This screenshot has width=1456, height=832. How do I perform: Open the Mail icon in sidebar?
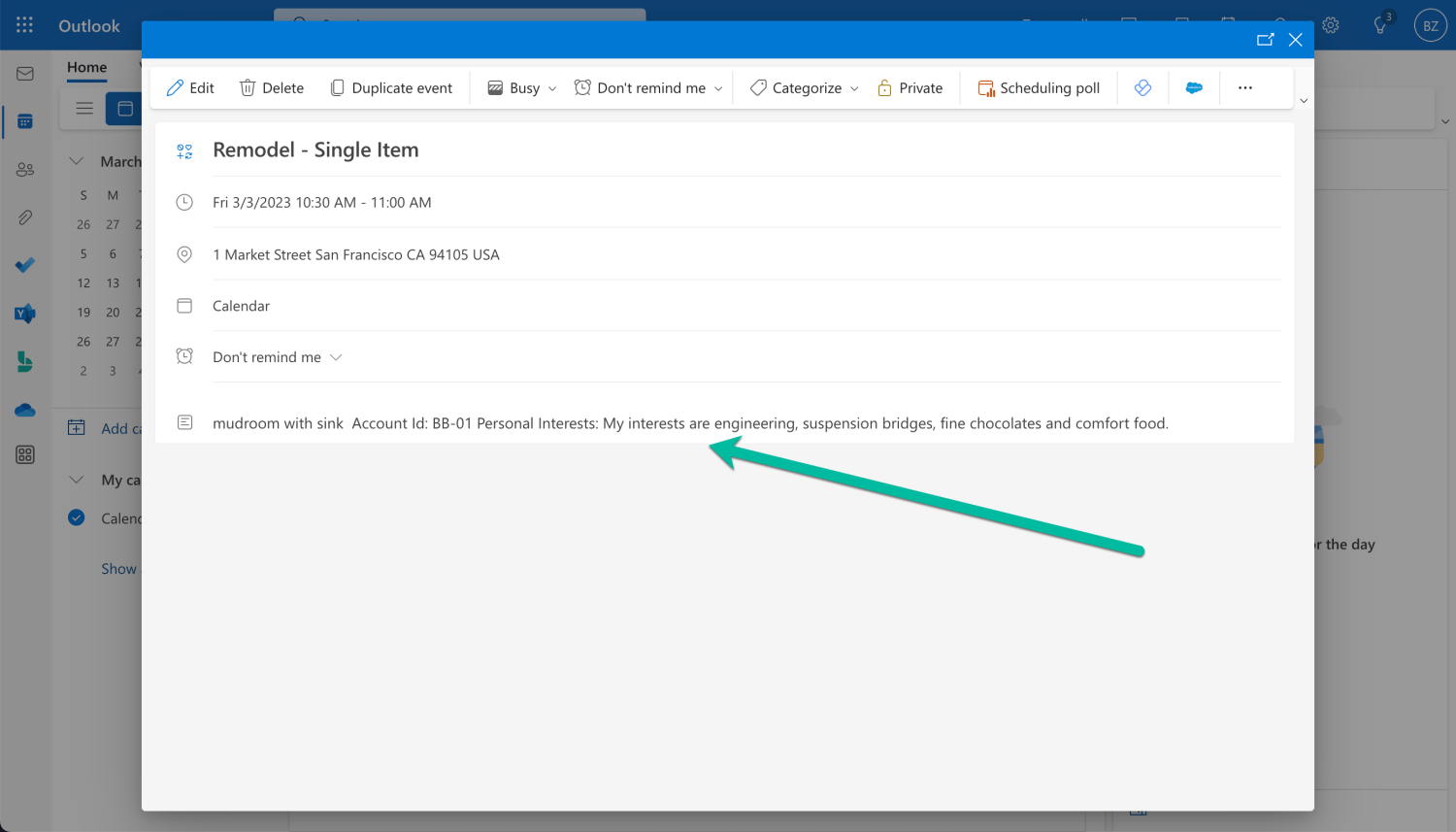tap(25, 74)
